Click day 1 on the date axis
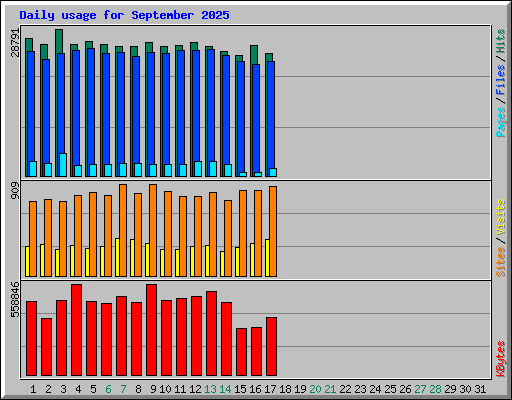The width and height of the screenshot is (512, 400). coord(33,389)
